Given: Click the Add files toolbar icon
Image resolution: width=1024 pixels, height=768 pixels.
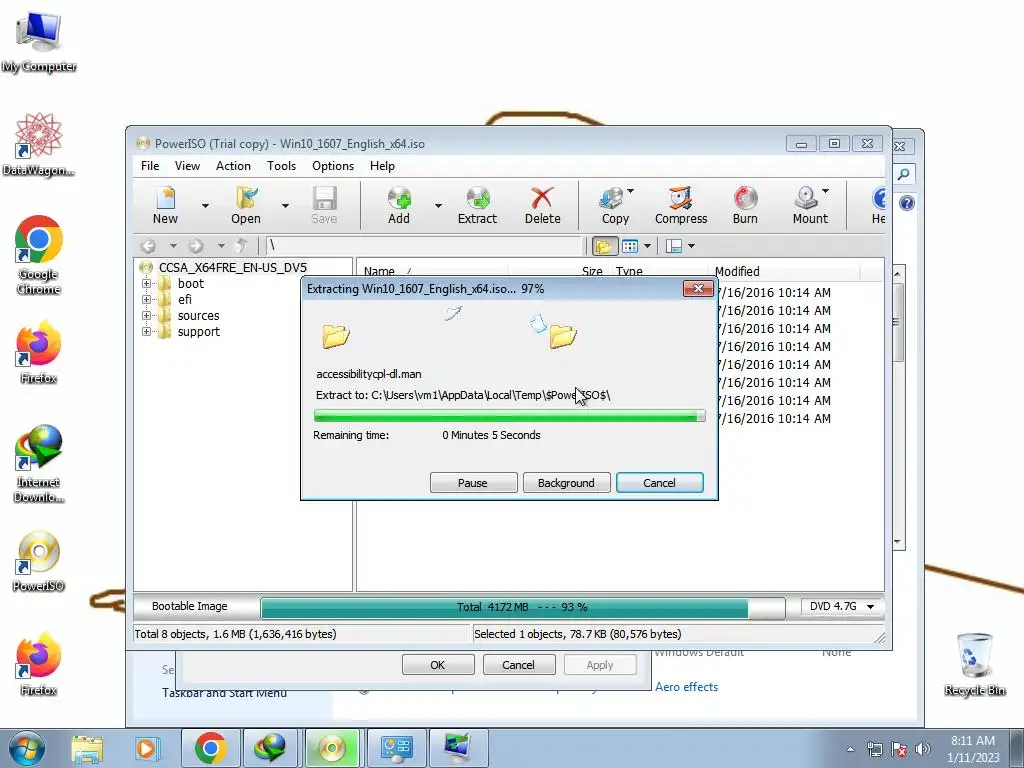Looking at the screenshot, I should [399, 205].
